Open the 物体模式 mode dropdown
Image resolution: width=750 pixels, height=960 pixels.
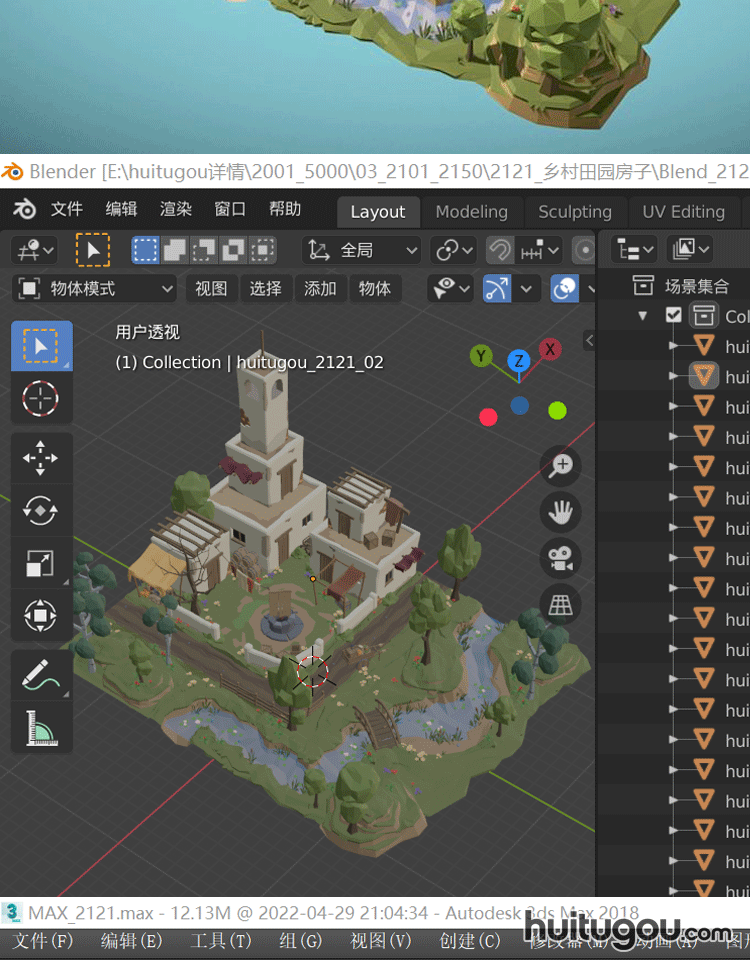(96, 289)
